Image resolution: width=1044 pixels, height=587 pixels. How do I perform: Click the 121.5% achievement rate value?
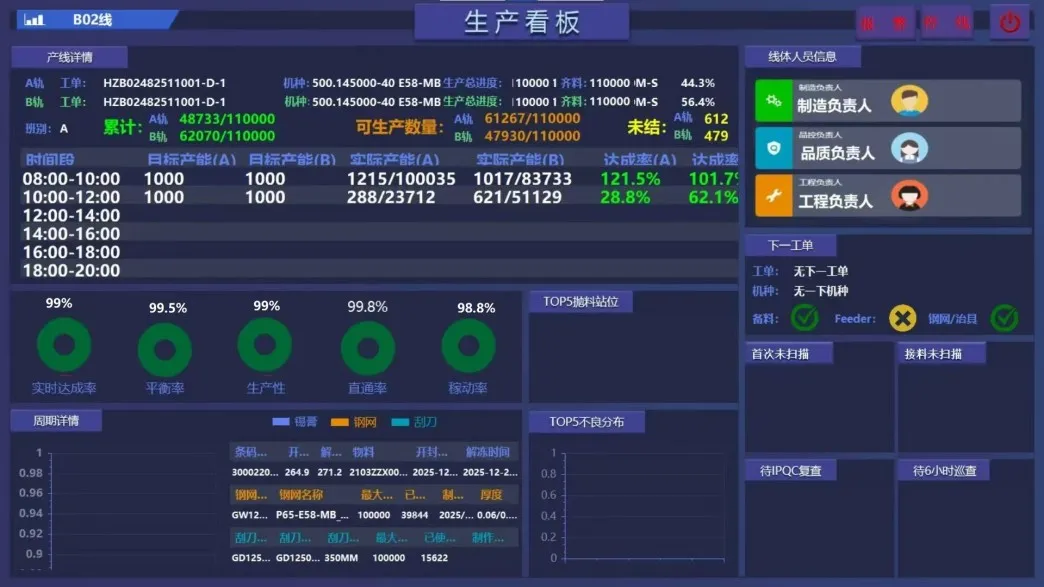(x=630, y=179)
